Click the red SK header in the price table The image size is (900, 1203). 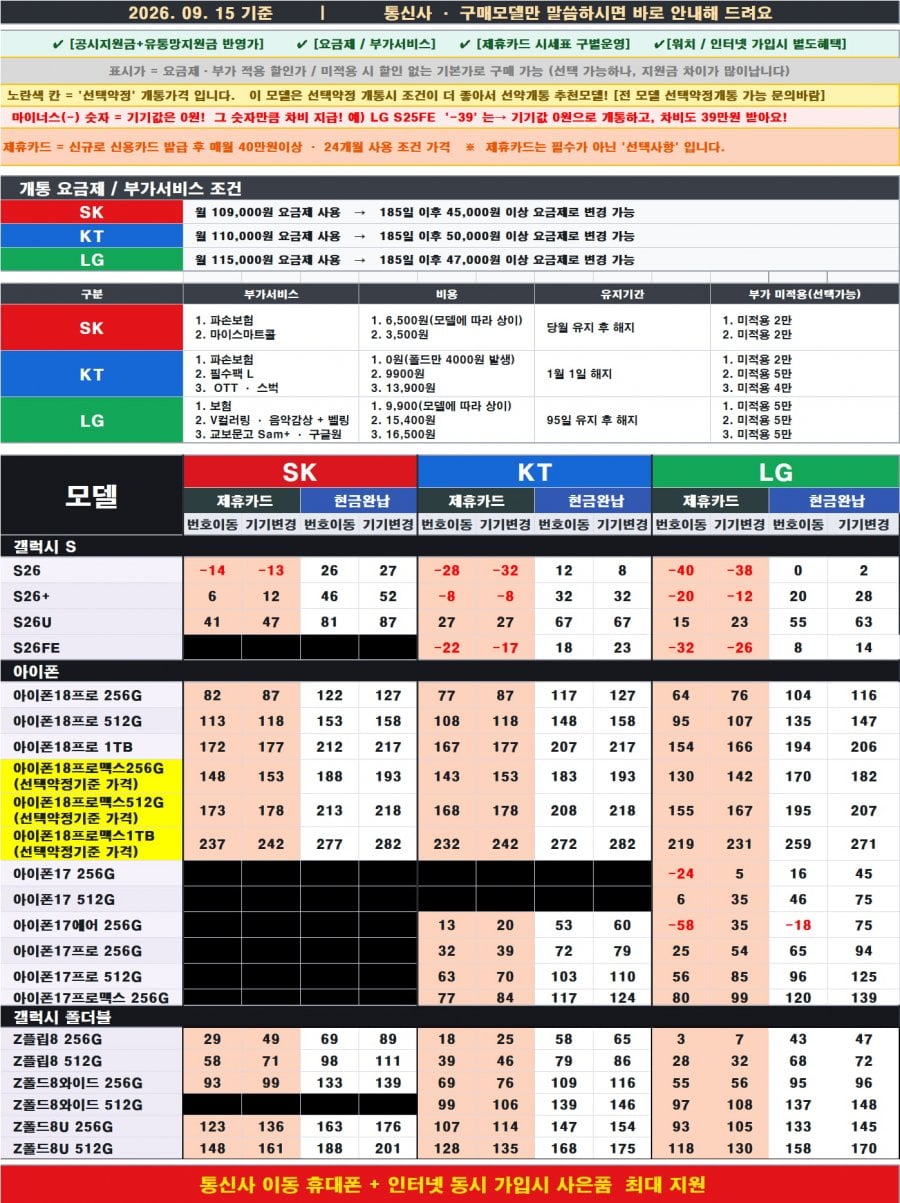point(300,472)
